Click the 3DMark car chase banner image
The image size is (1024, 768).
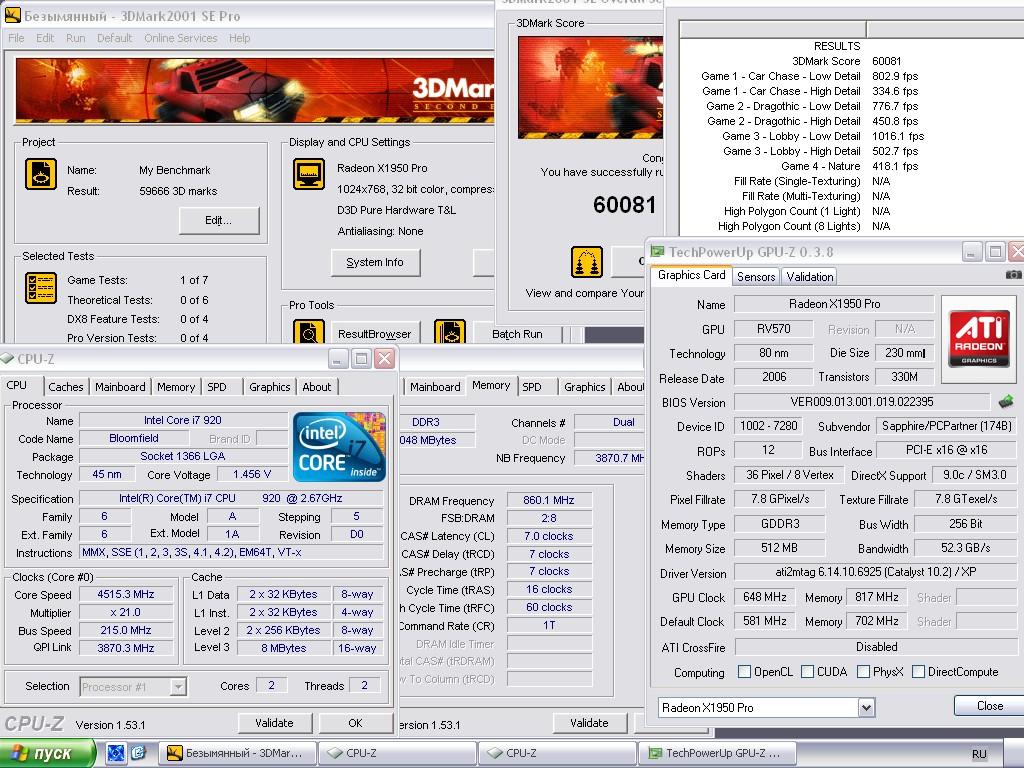click(255, 91)
